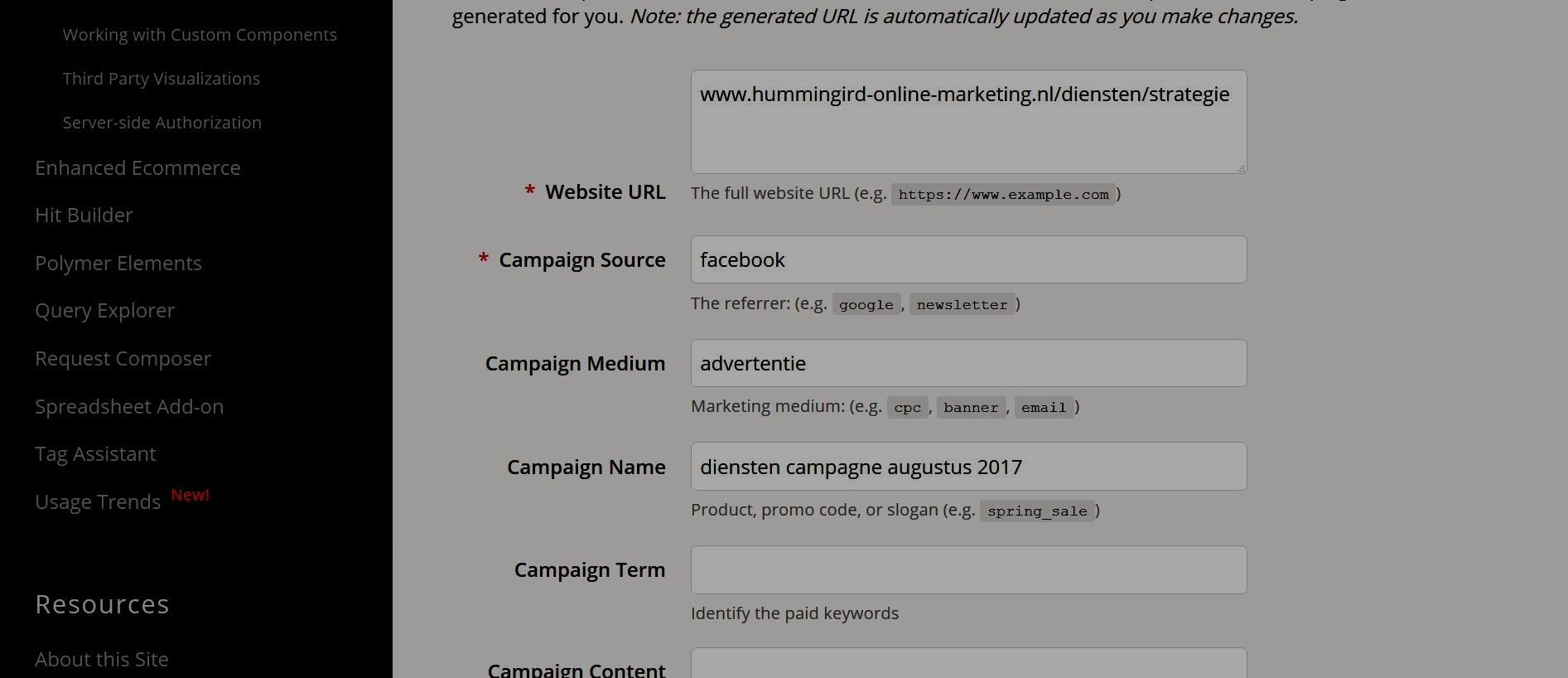
Task: Open About this Site link
Action: (102, 660)
